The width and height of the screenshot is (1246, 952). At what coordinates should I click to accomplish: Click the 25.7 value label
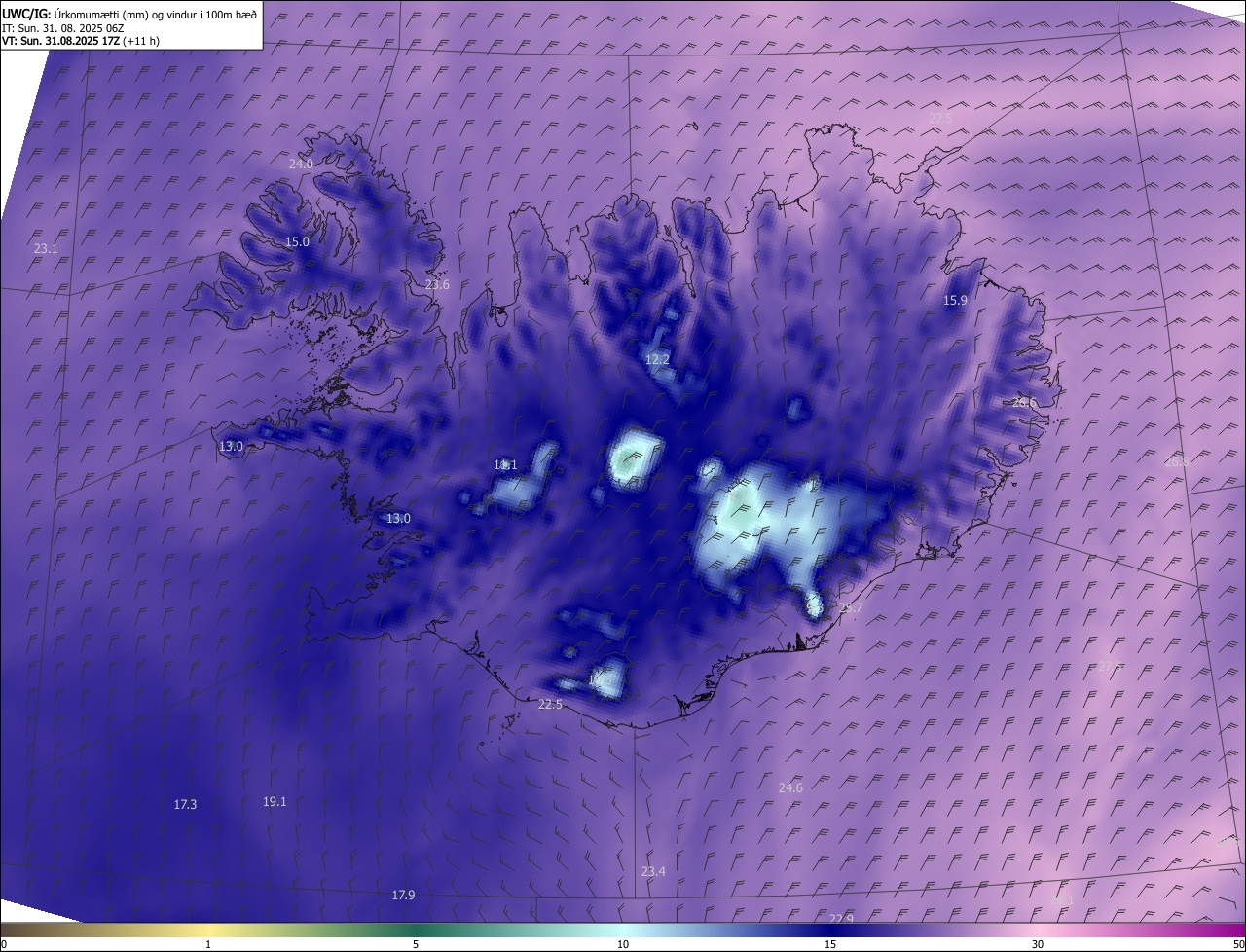point(850,608)
